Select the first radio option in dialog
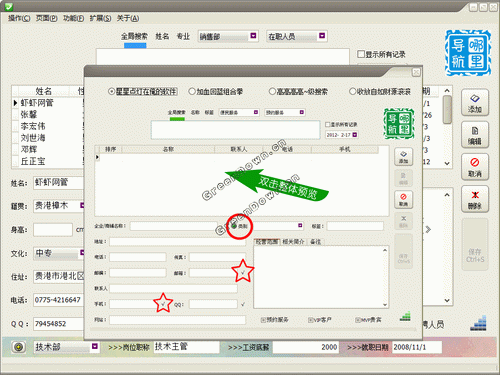This screenshot has height=375, width=500. 112,91
